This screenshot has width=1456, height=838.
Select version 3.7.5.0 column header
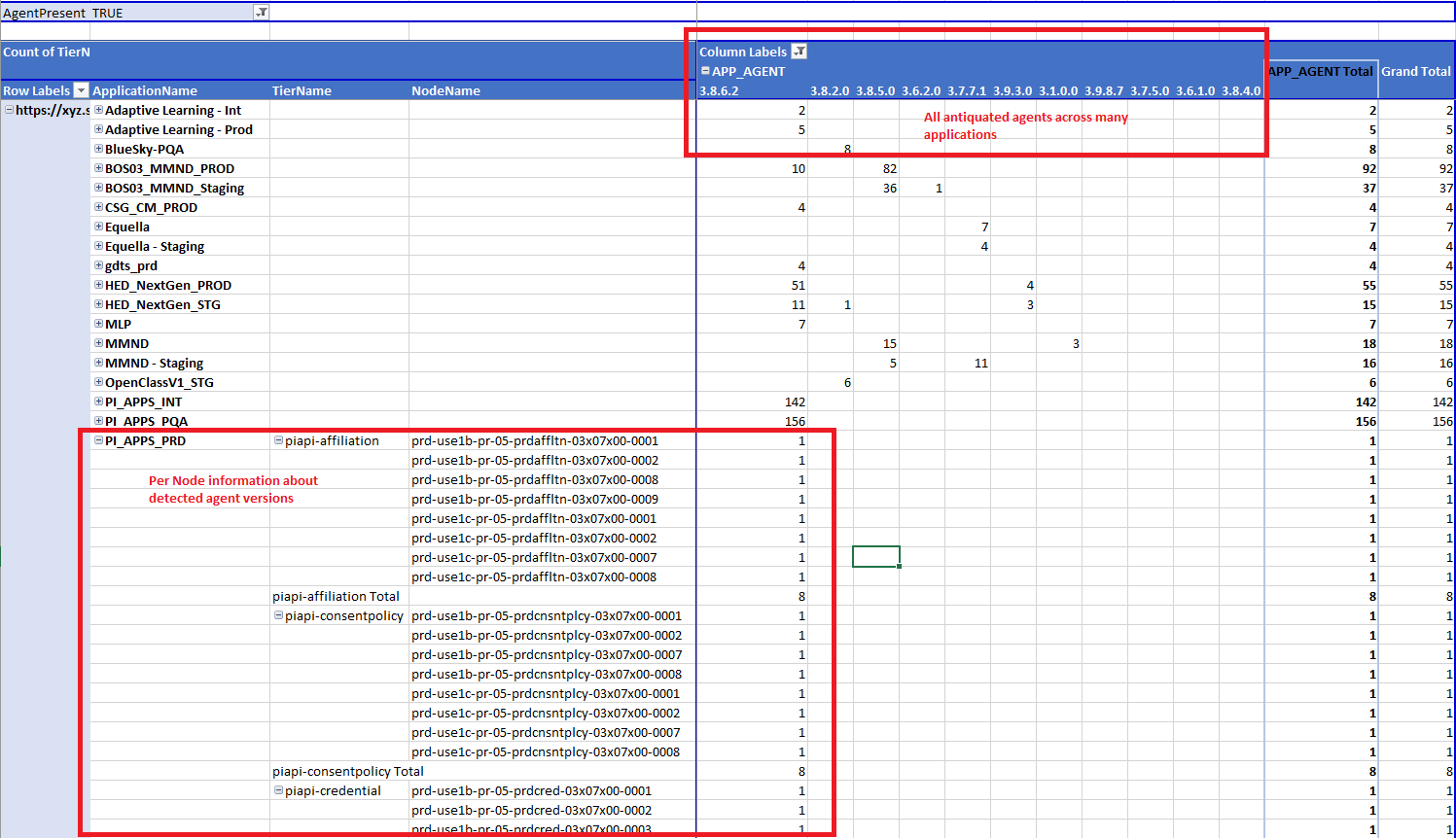1150,90
